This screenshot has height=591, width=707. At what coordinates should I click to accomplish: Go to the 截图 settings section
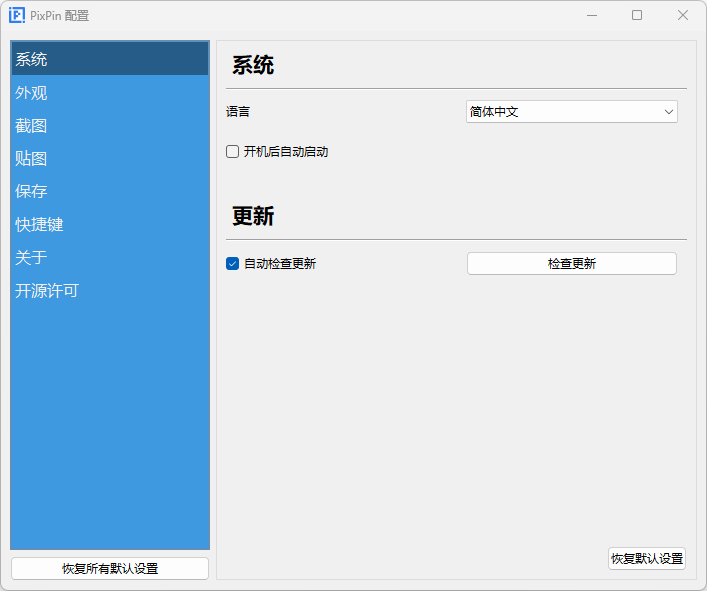(110, 125)
